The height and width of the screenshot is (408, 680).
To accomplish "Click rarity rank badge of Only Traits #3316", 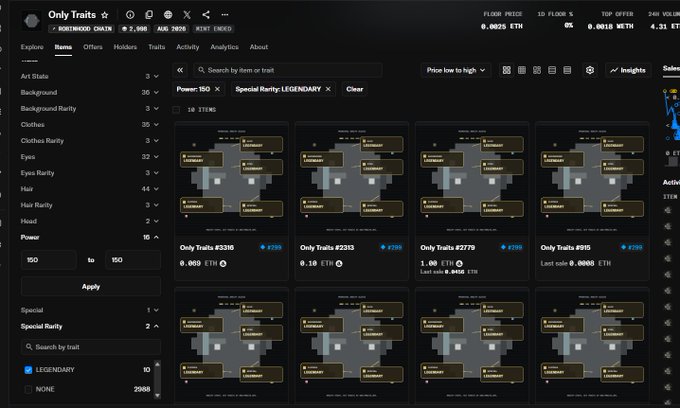I will click(x=271, y=248).
